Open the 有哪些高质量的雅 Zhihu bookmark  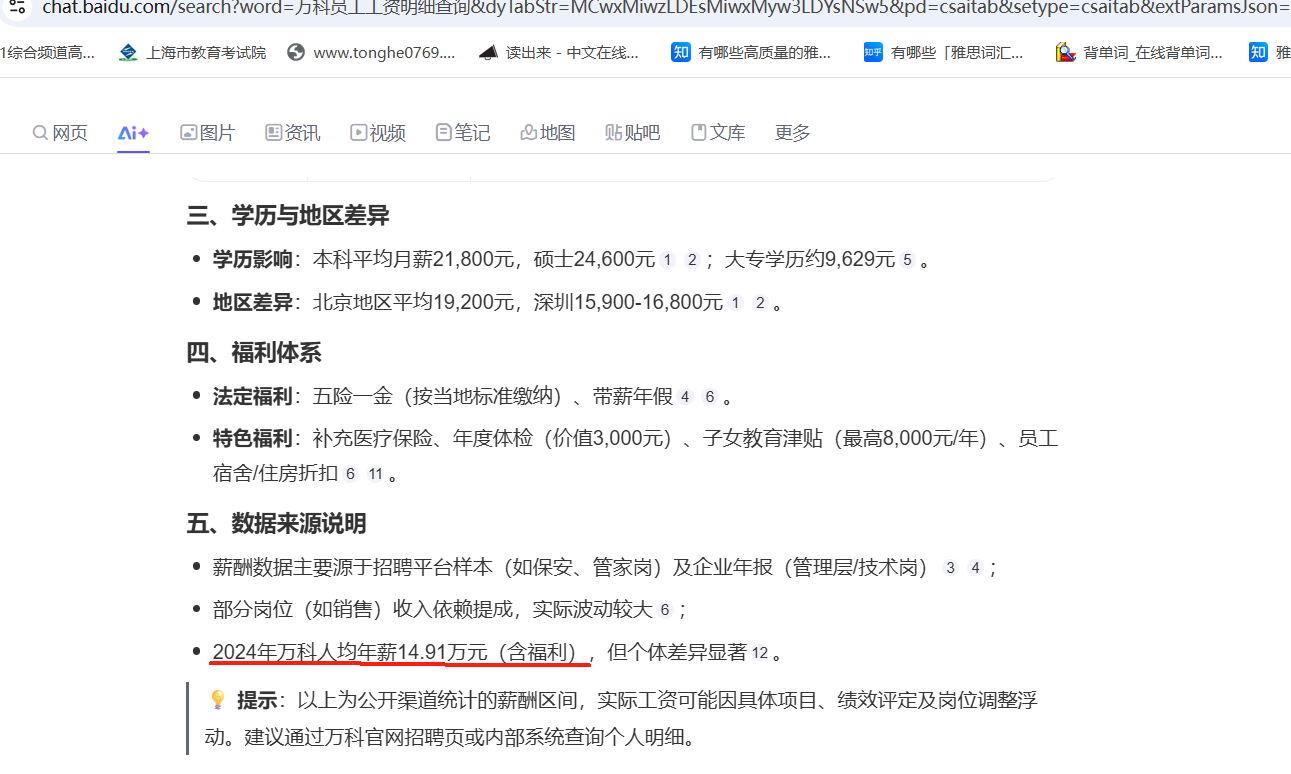click(751, 52)
